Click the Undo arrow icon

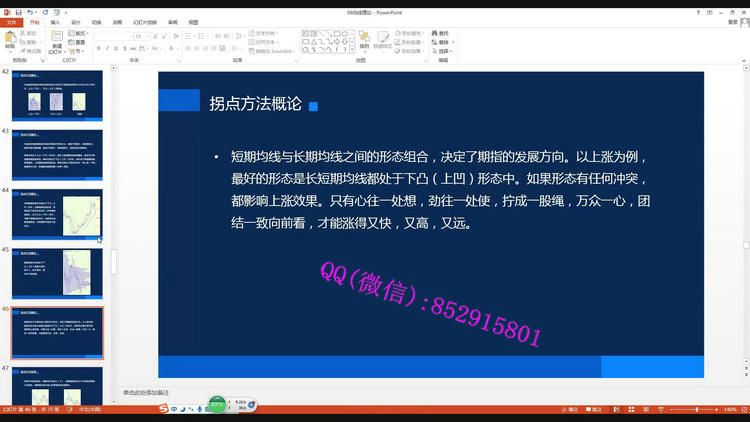click(x=31, y=12)
